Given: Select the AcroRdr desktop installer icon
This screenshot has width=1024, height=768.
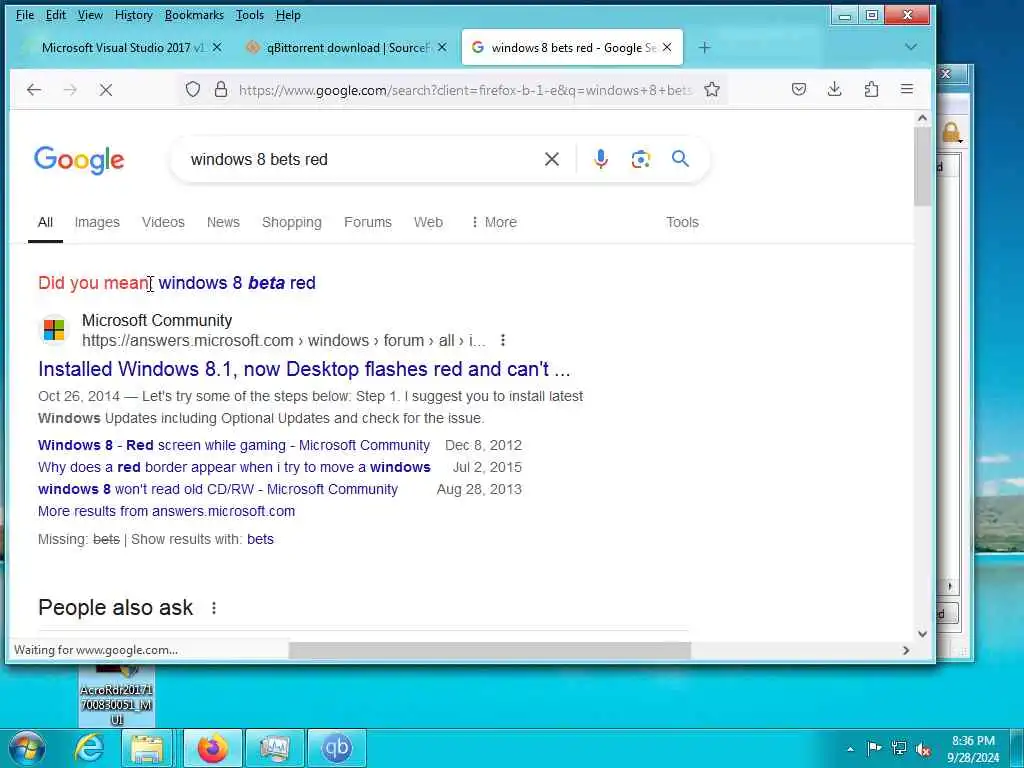Looking at the screenshot, I should pos(117,697).
